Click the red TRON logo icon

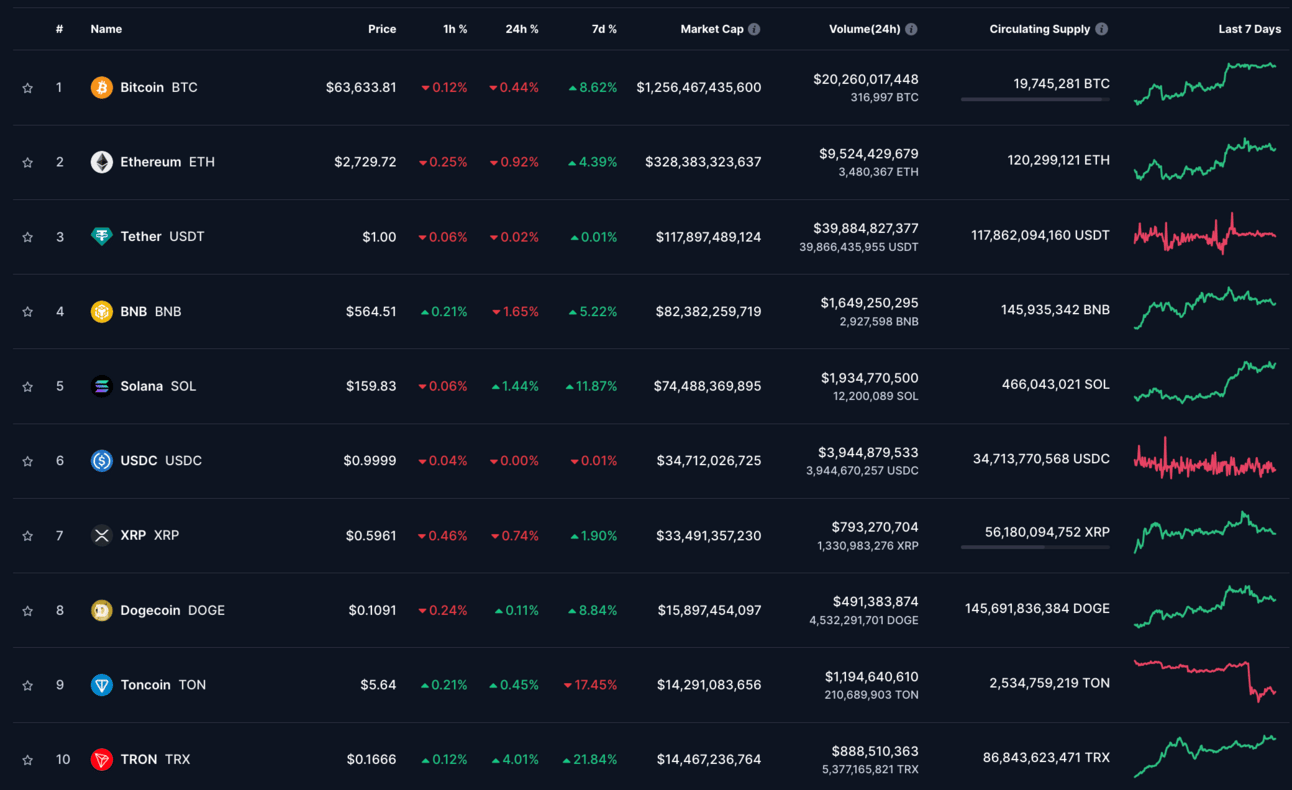point(102,760)
